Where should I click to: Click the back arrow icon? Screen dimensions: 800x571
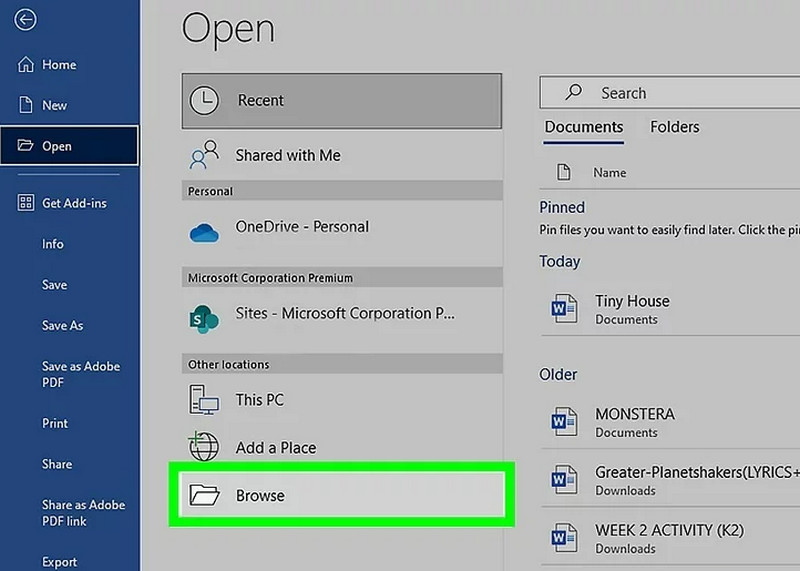coord(26,20)
